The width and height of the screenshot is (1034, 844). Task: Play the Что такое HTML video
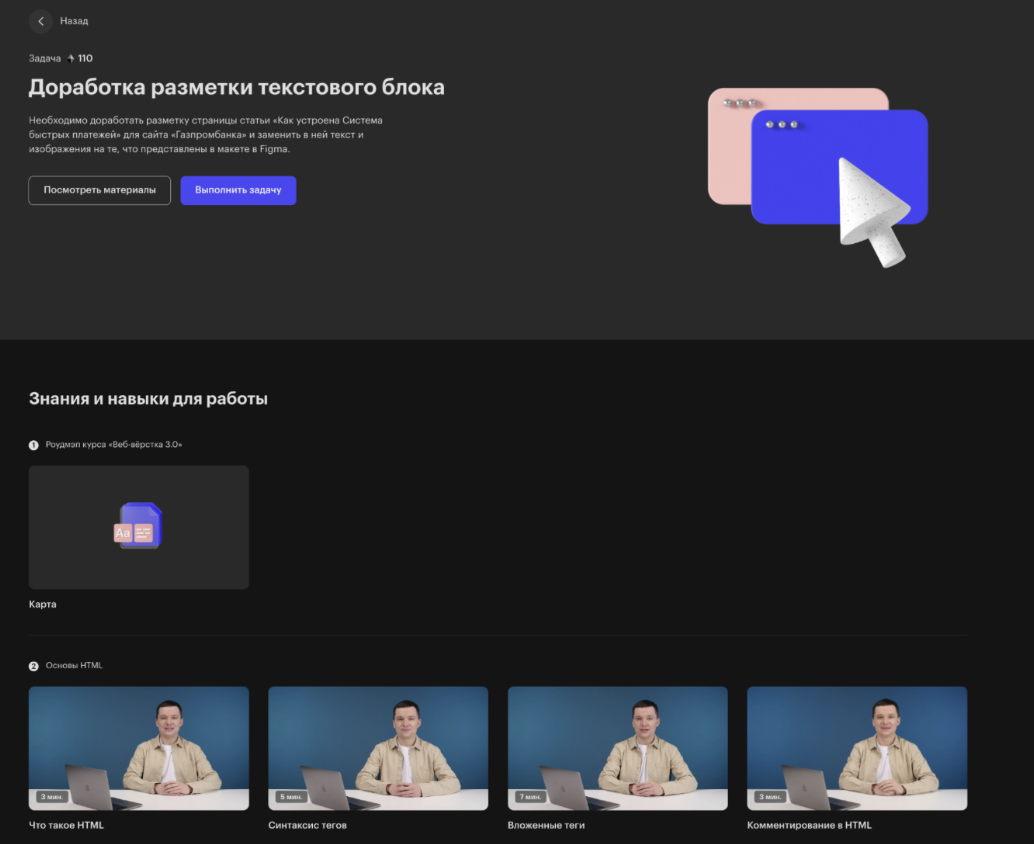coord(138,748)
